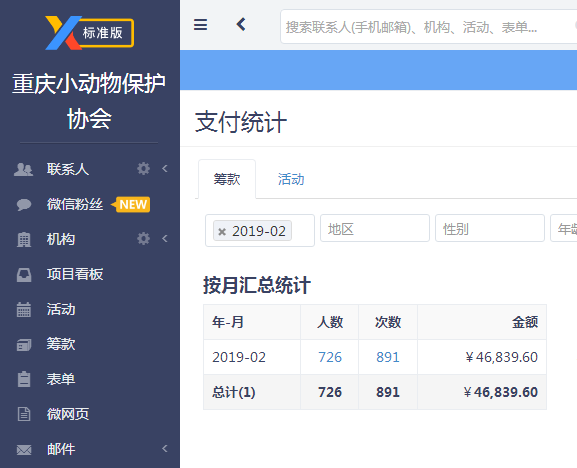Toggle the hamburger menu icon

click(201, 25)
